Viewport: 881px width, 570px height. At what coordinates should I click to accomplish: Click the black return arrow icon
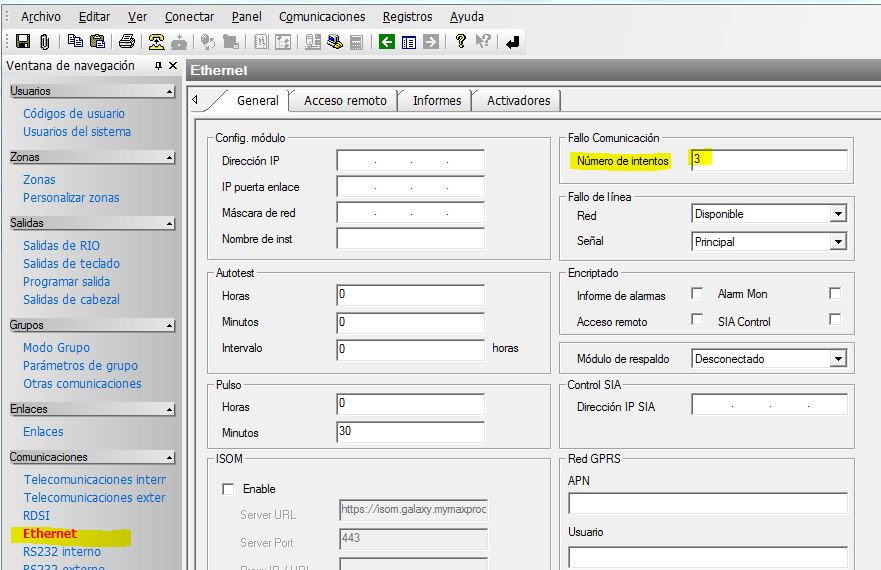tap(512, 42)
